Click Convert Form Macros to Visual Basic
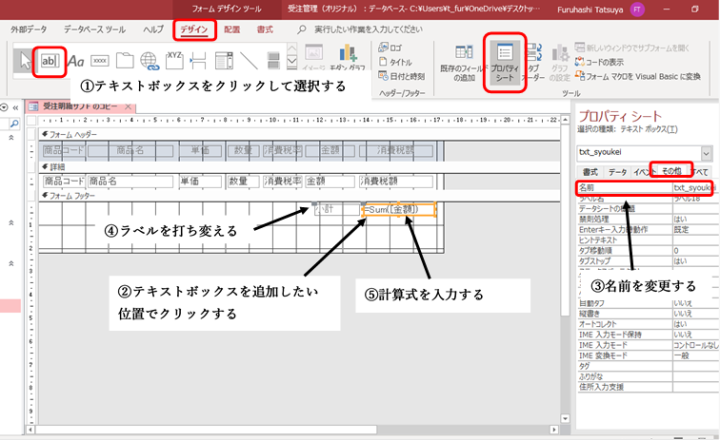Viewport: 720px width, 441px height. (x=642, y=76)
